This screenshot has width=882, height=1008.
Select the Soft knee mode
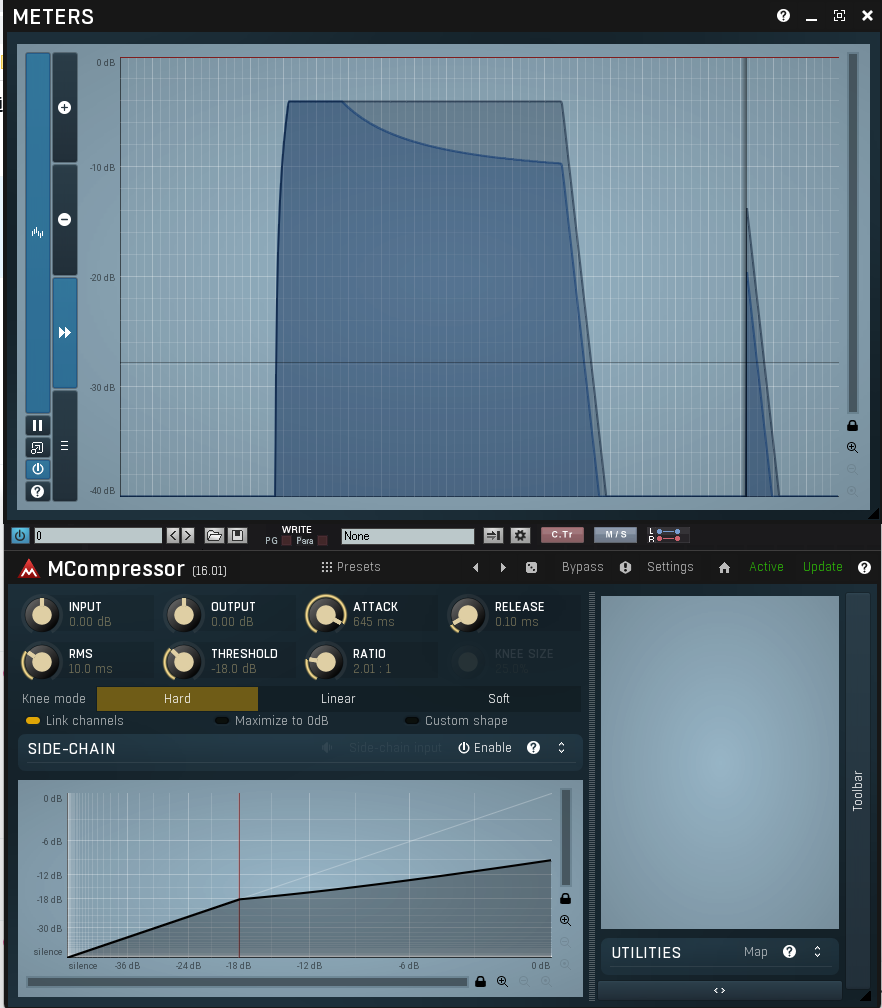[x=498, y=699]
